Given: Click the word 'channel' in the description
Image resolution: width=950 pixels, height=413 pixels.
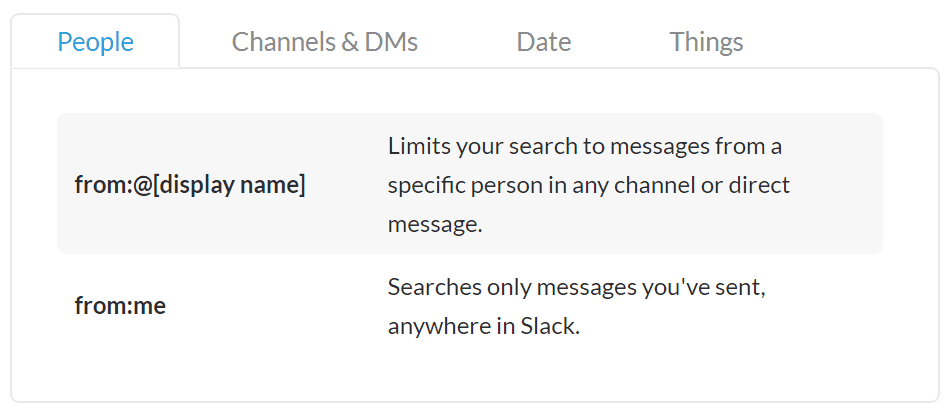Looking at the screenshot, I should tap(654, 185).
